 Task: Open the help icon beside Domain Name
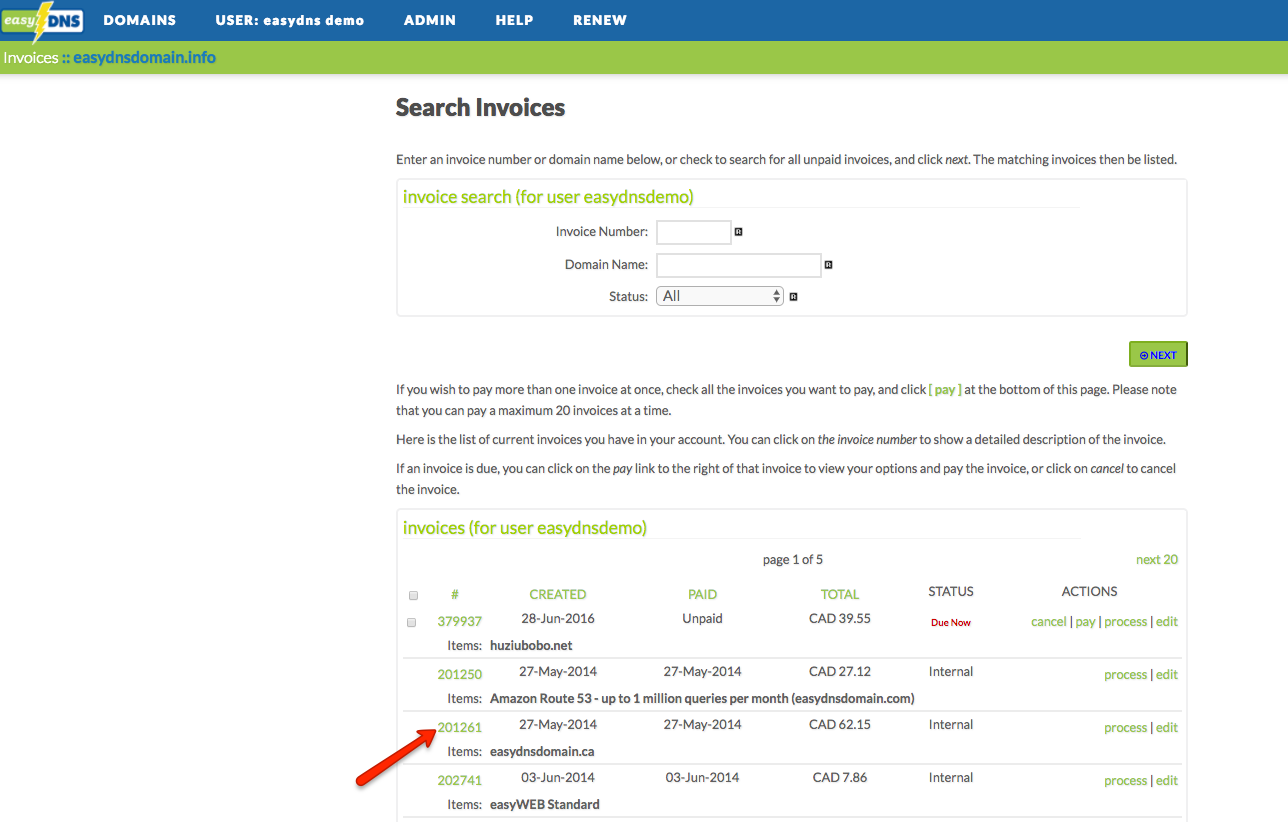coord(828,265)
